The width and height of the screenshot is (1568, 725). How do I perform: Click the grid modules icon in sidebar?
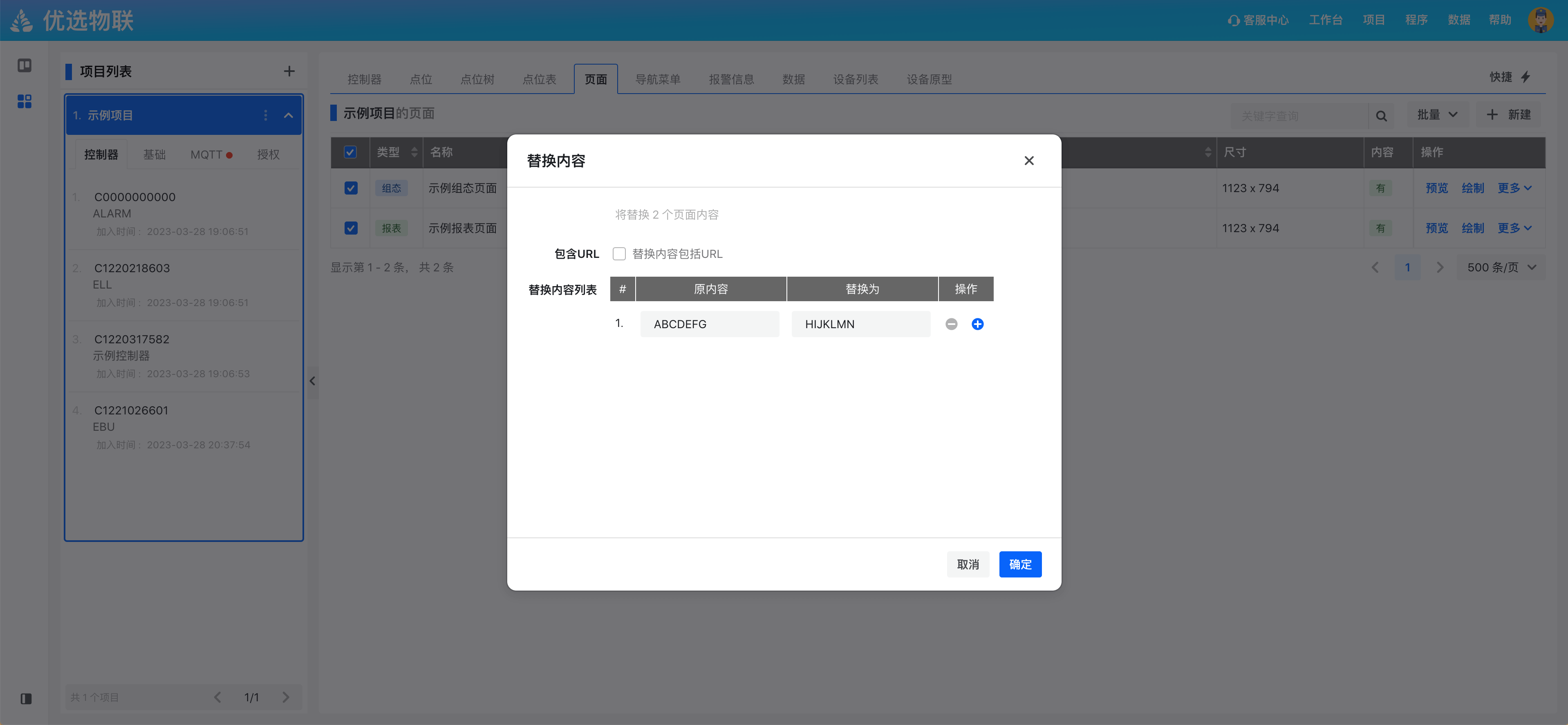point(25,101)
